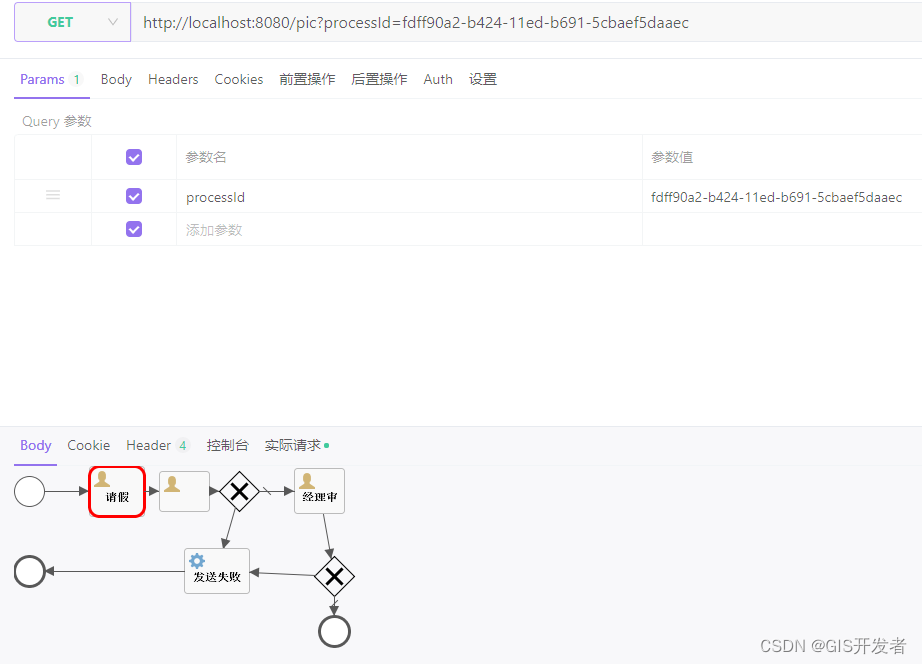The height and width of the screenshot is (664, 922).
Task: Open the 实际请求 response view
Action: (x=293, y=445)
